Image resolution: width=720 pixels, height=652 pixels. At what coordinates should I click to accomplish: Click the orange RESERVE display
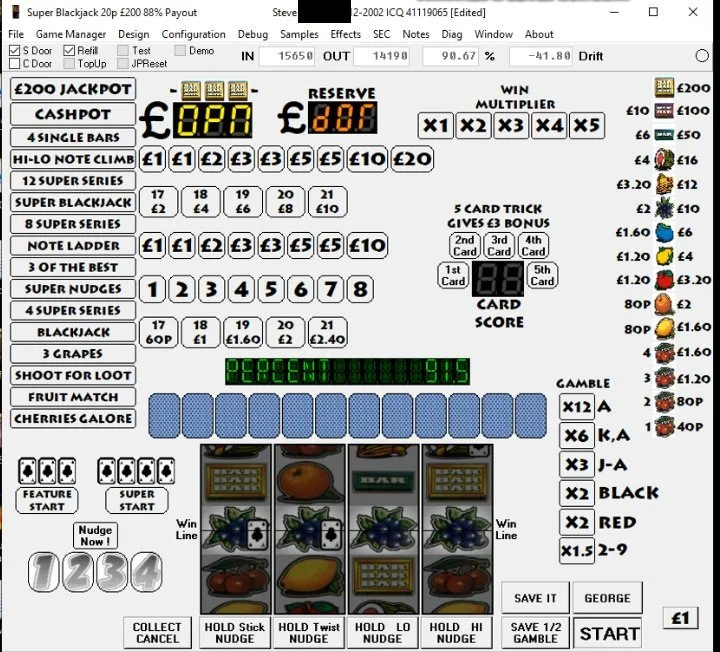343,118
